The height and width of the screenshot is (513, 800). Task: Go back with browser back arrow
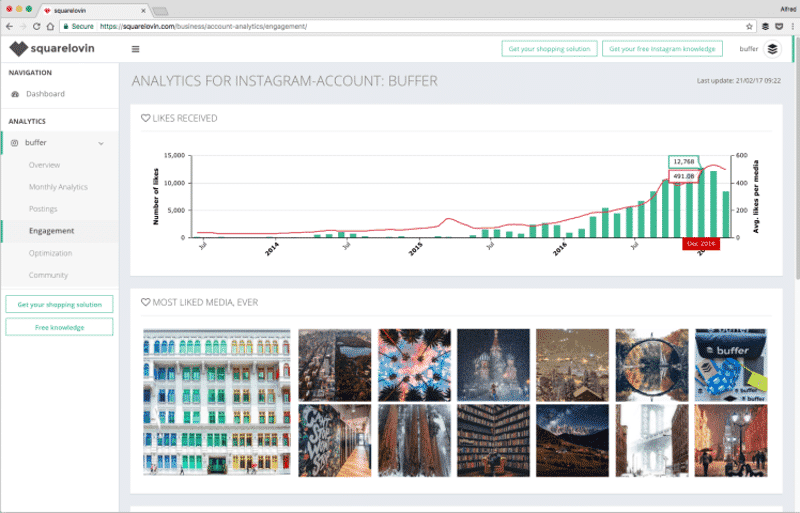9,26
